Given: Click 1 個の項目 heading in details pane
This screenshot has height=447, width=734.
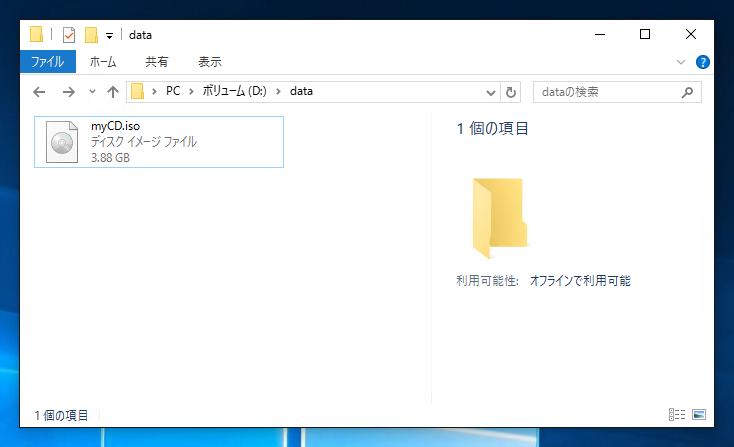Looking at the screenshot, I should point(492,129).
